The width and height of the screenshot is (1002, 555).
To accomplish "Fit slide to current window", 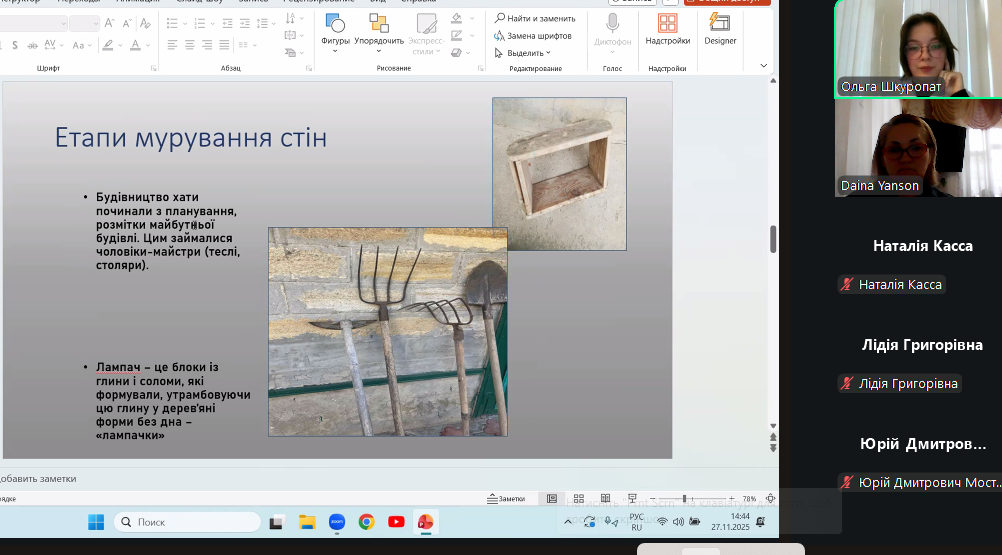I will [x=770, y=498].
